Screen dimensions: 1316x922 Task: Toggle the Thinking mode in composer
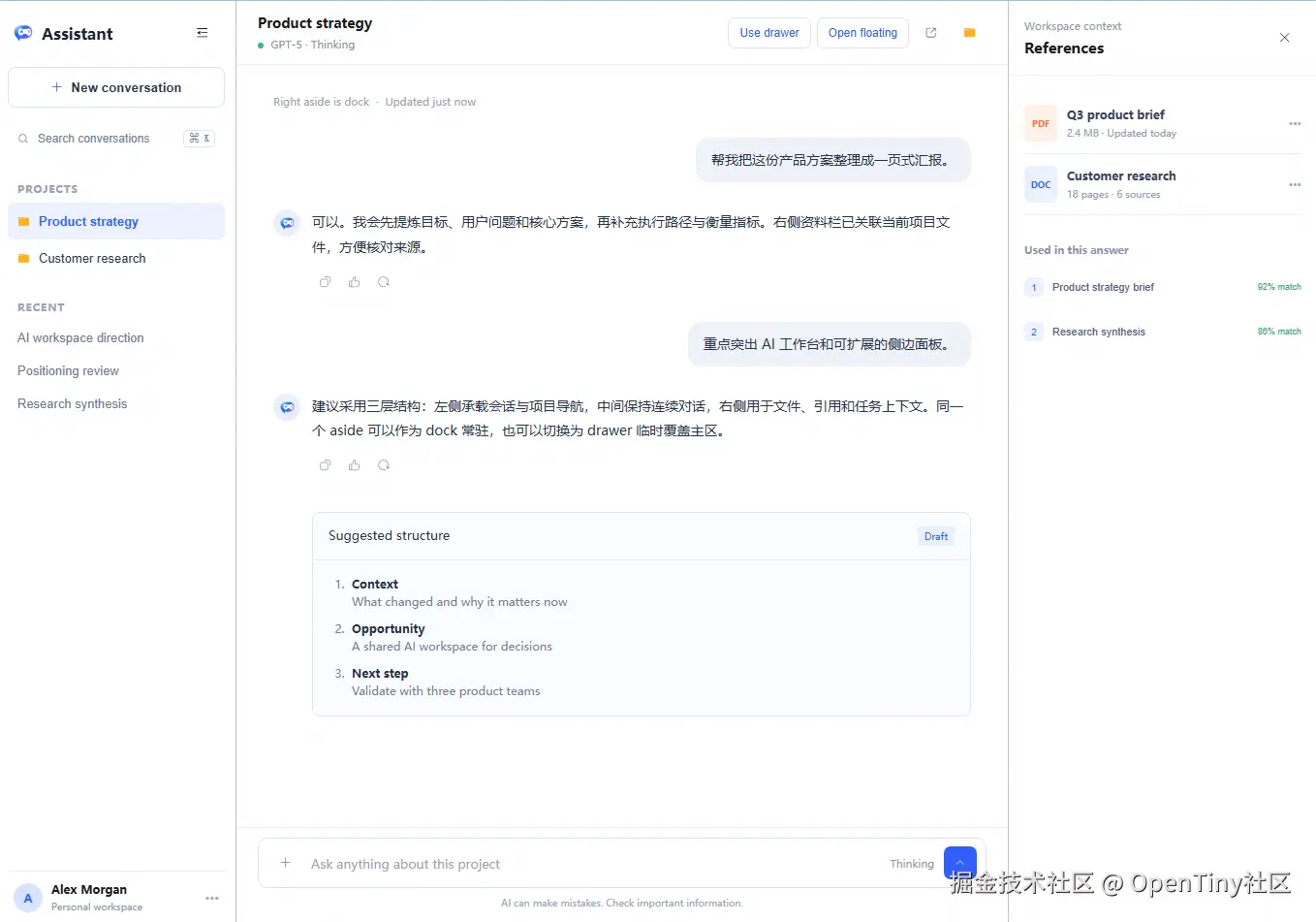pyautogui.click(x=912, y=864)
